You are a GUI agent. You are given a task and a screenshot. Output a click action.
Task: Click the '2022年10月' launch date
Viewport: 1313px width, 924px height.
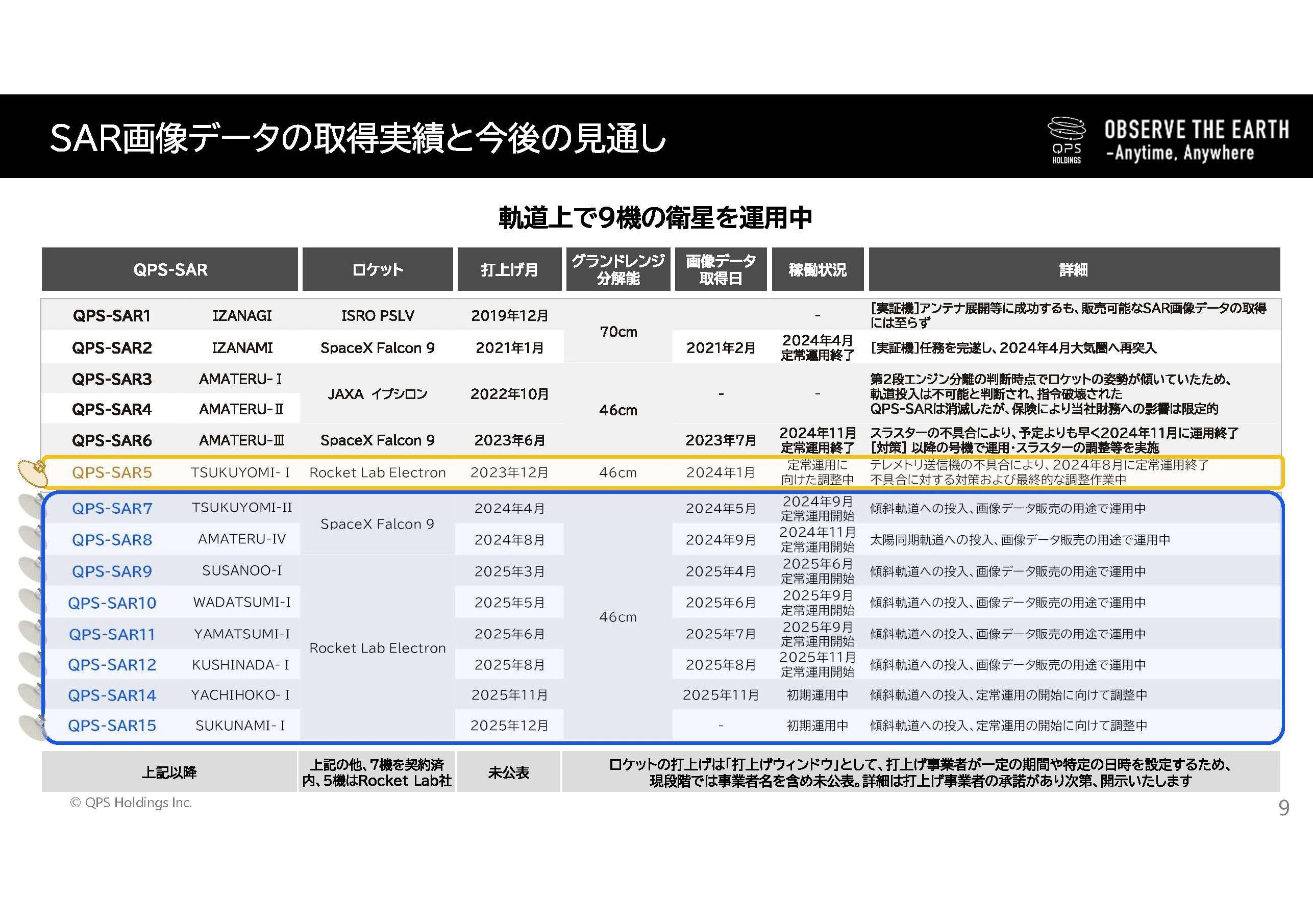click(509, 394)
